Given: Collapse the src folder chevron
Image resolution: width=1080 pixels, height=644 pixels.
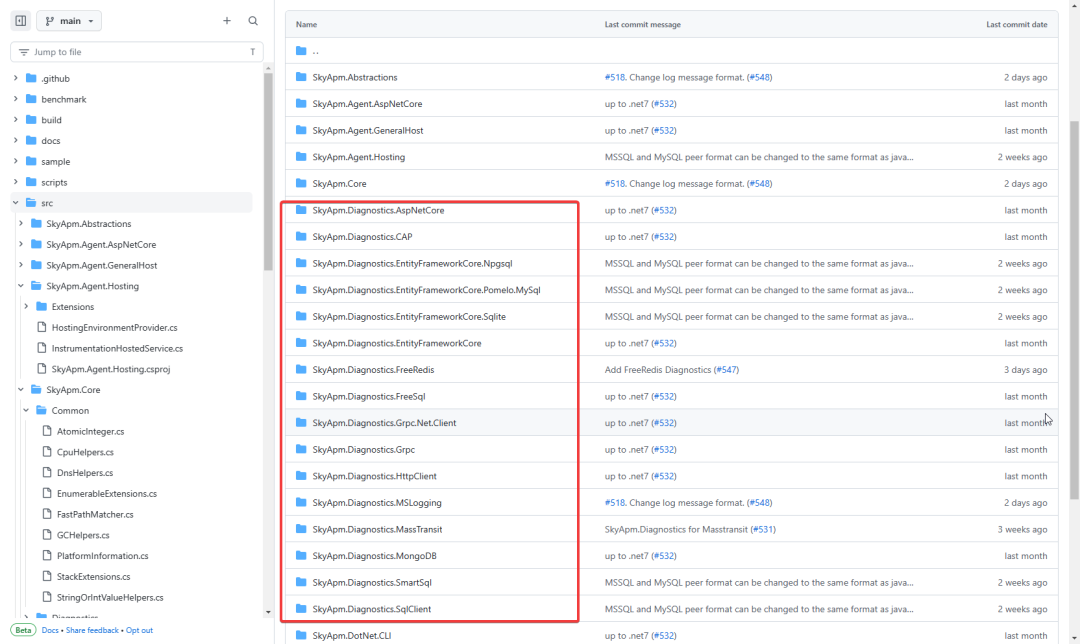Looking at the screenshot, I should pyautogui.click(x=16, y=202).
